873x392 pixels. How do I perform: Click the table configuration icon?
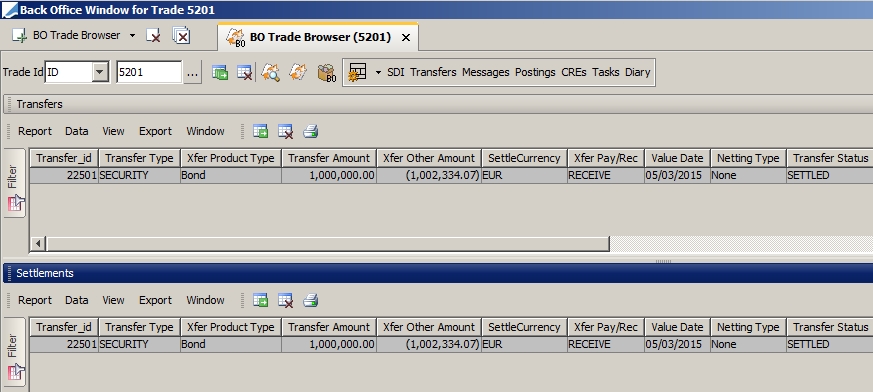pyautogui.click(x=357, y=72)
